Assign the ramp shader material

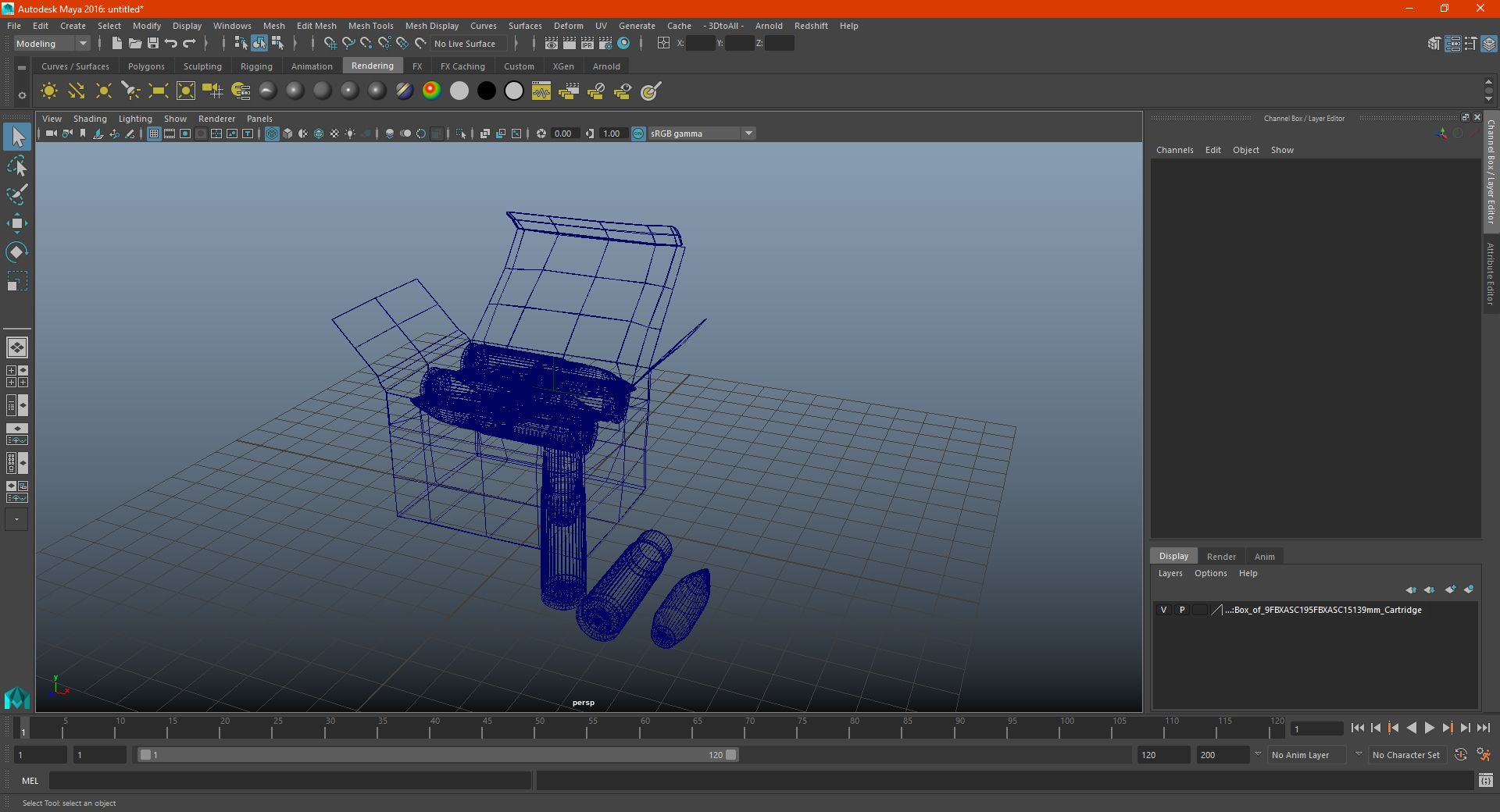(x=432, y=91)
